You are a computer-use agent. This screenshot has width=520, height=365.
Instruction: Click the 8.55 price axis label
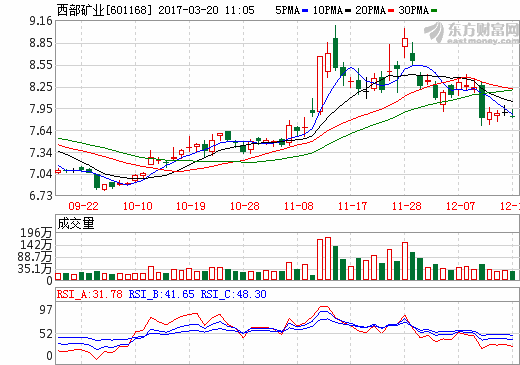(x=41, y=65)
